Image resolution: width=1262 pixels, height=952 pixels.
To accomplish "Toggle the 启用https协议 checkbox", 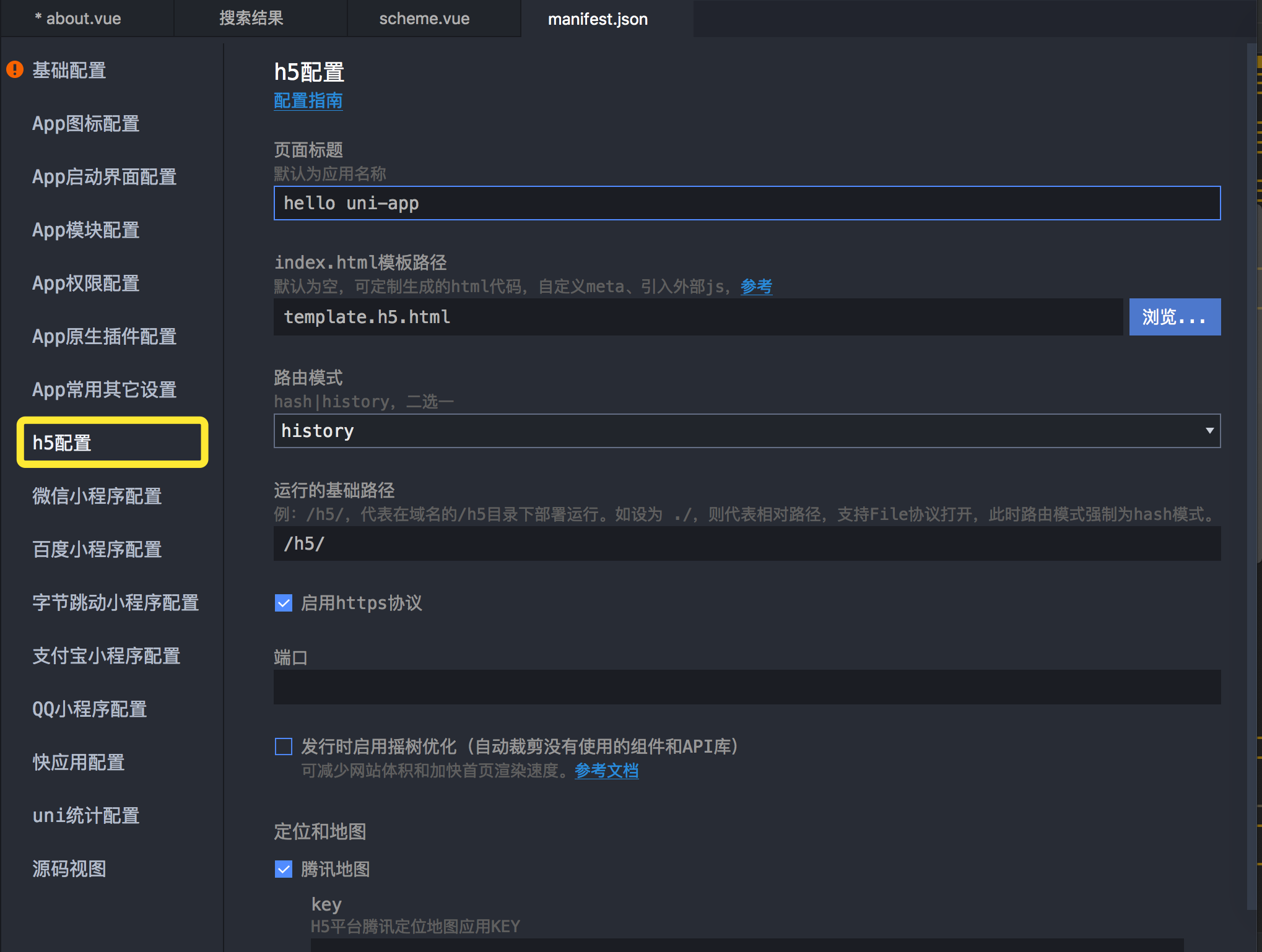I will tap(284, 603).
